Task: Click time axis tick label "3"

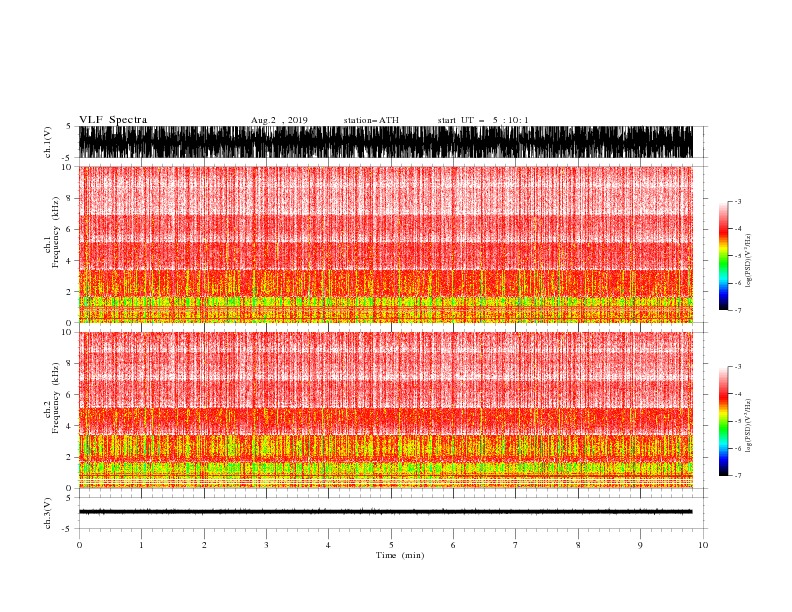Action: pyautogui.click(x=266, y=545)
